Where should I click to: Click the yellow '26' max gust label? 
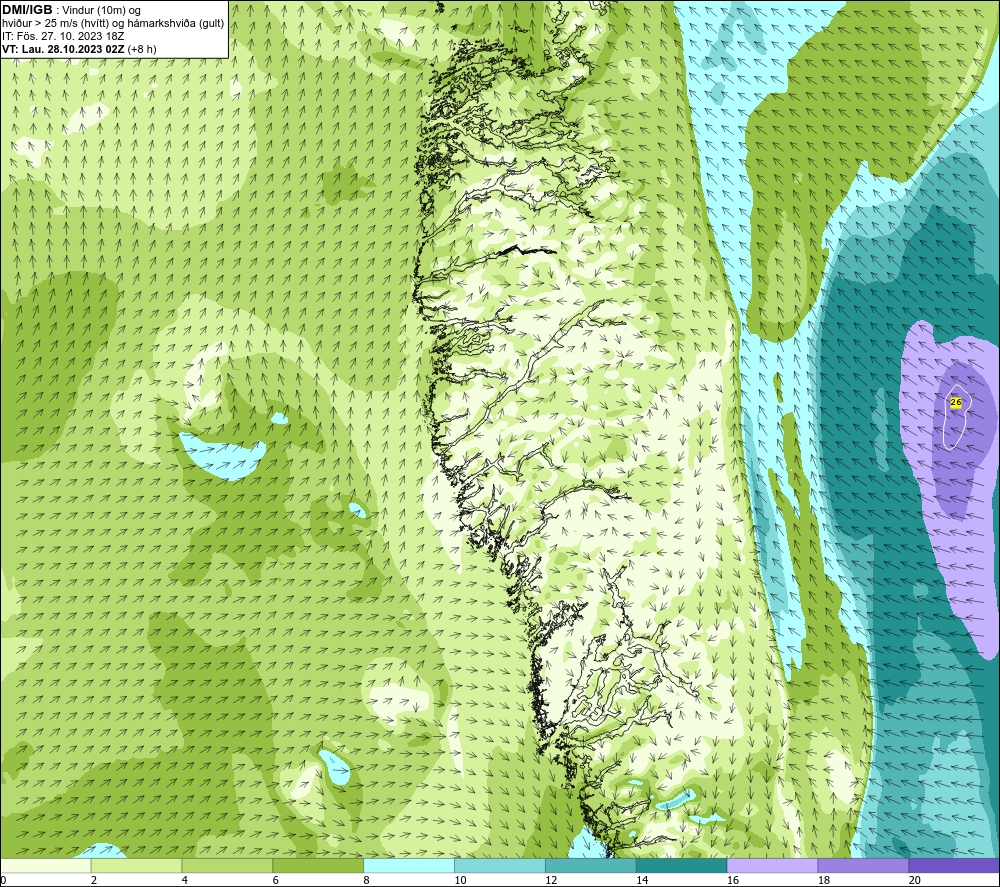coord(956,402)
